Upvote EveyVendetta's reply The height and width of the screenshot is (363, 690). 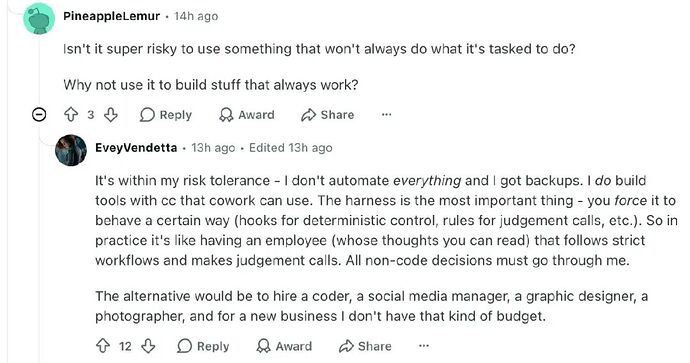(x=103, y=346)
